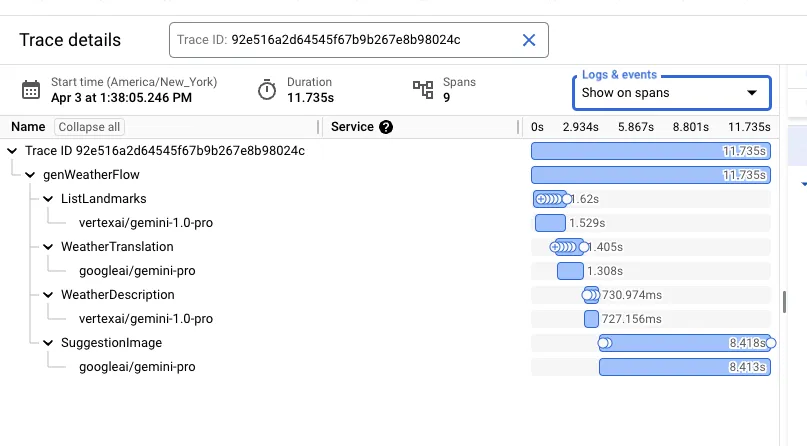Click the plus event marker on ListLandmarks span
807x446 pixels.
tap(541, 199)
